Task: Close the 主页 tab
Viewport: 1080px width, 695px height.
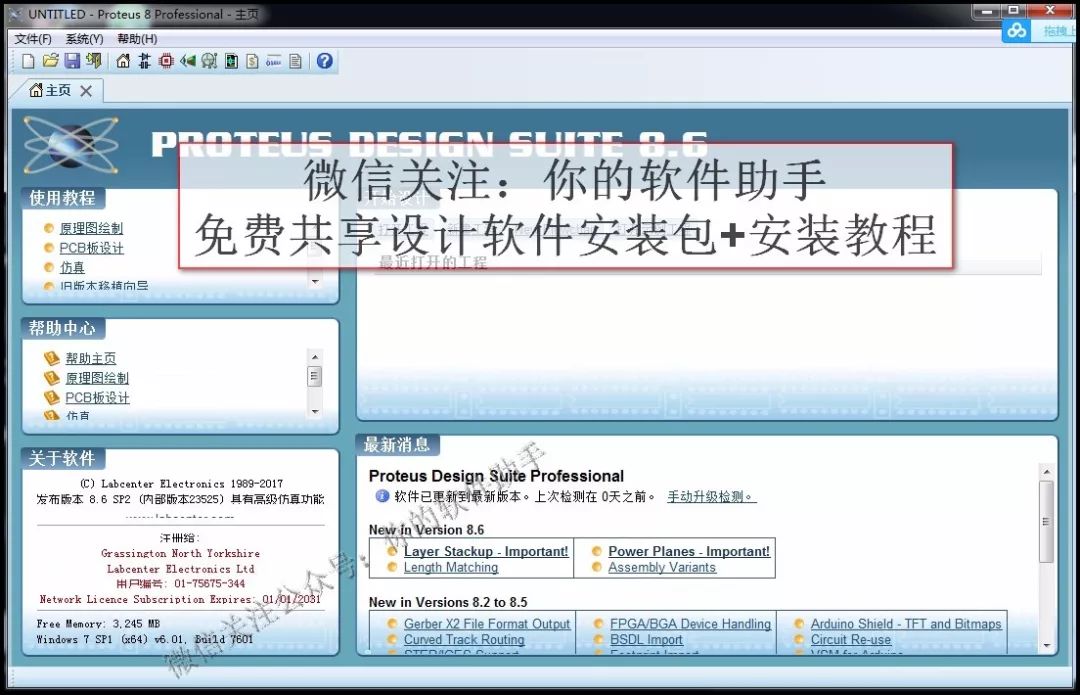Action: 86,91
